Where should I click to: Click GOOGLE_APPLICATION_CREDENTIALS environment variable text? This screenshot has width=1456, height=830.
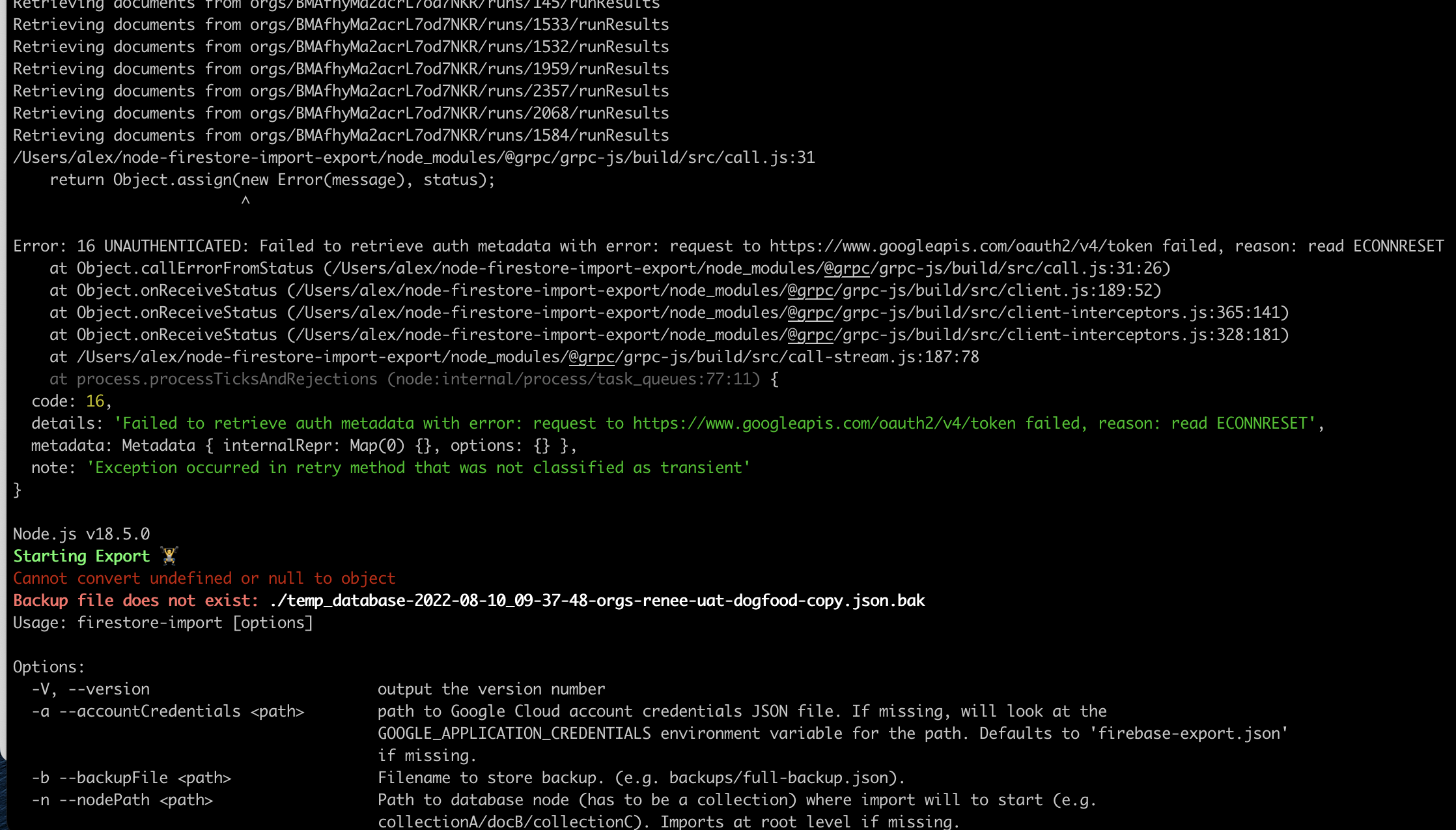[514, 734]
